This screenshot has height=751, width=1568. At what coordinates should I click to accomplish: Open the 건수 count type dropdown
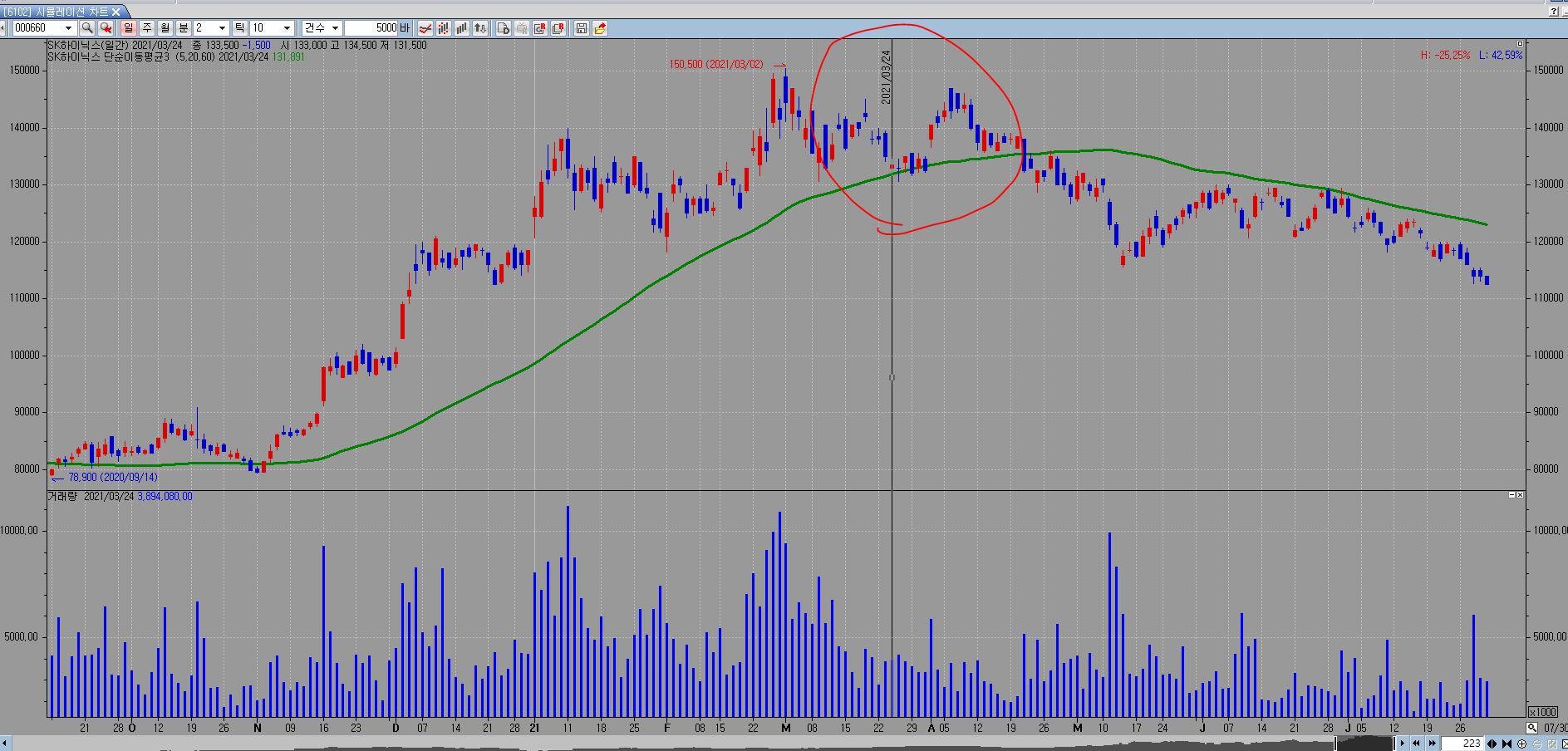click(x=335, y=28)
